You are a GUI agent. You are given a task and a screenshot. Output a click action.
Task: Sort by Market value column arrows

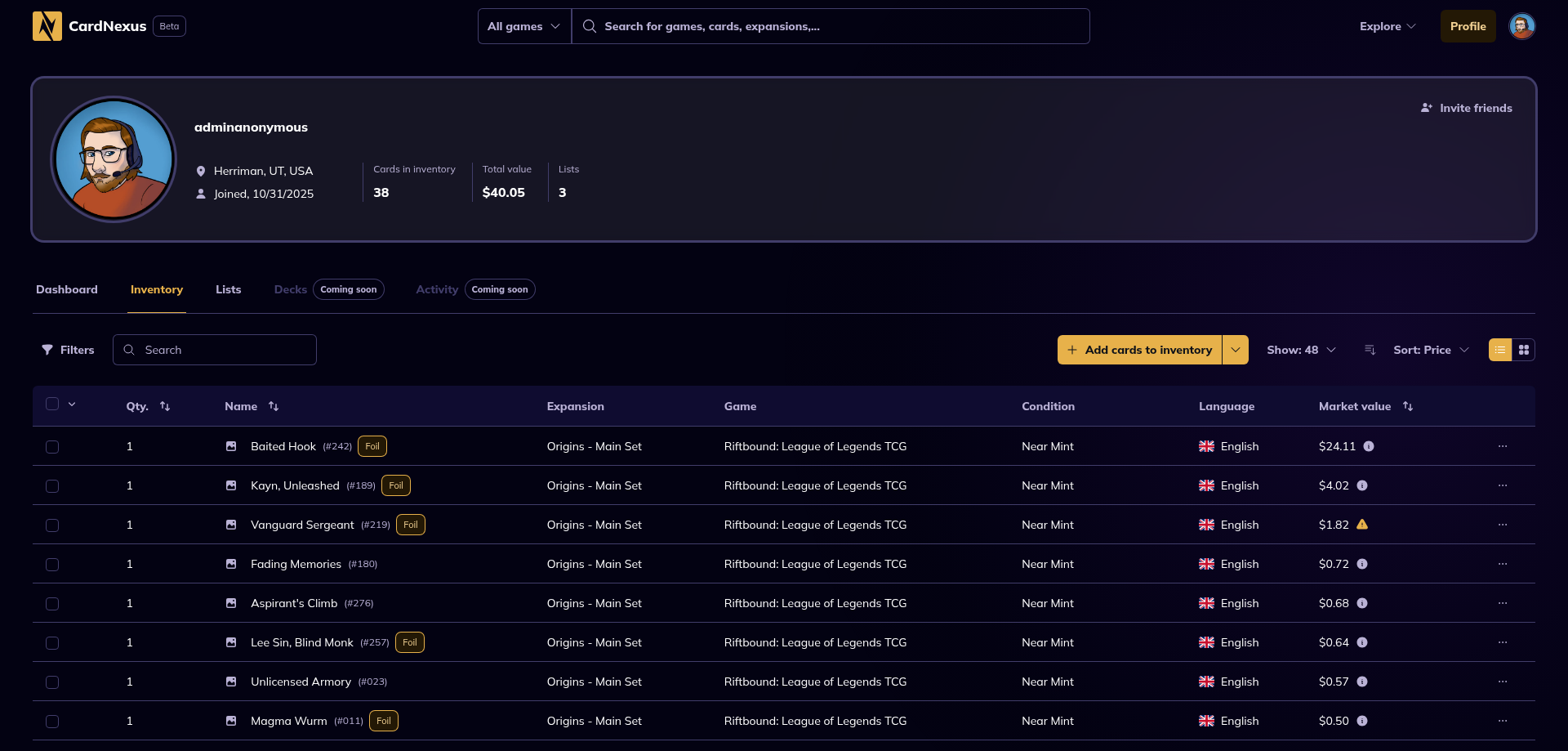[x=1407, y=406]
